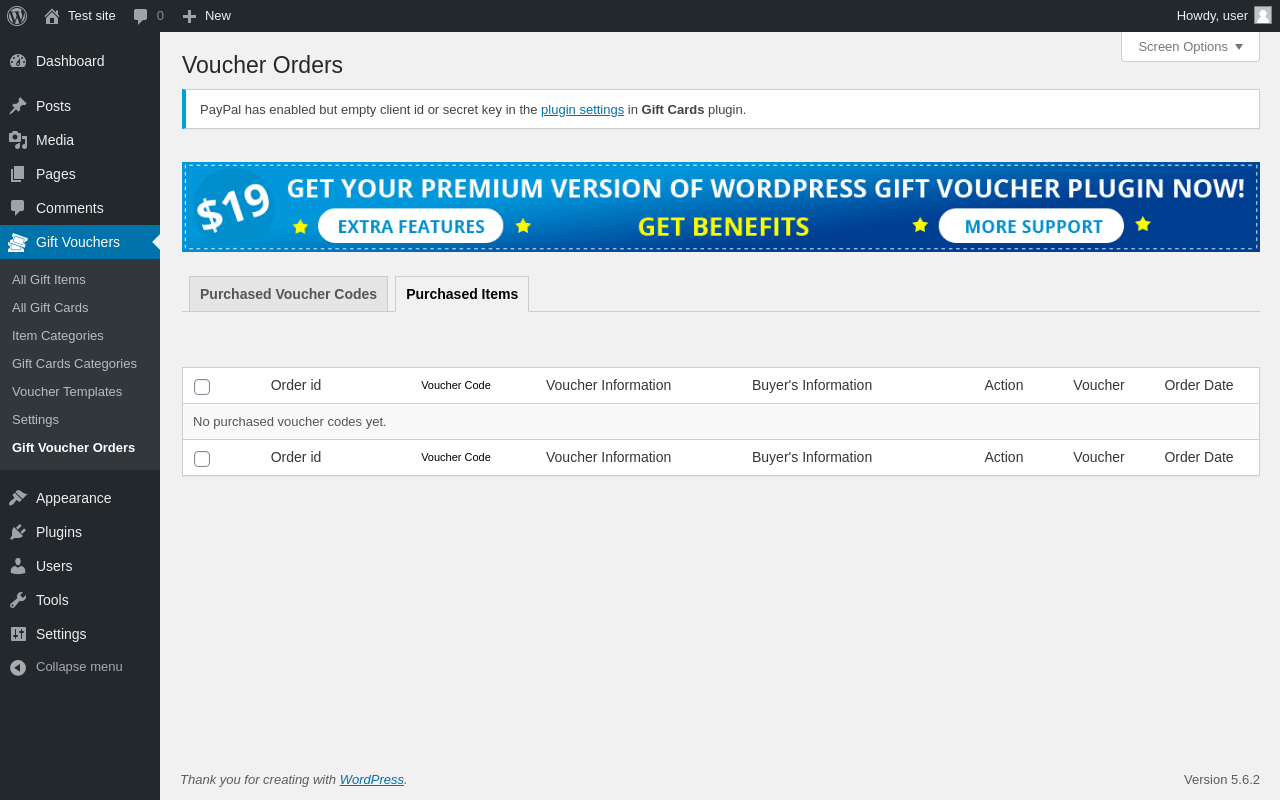Click the Collapse menu label
The width and height of the screenshot is (1280, 800).
79,667
